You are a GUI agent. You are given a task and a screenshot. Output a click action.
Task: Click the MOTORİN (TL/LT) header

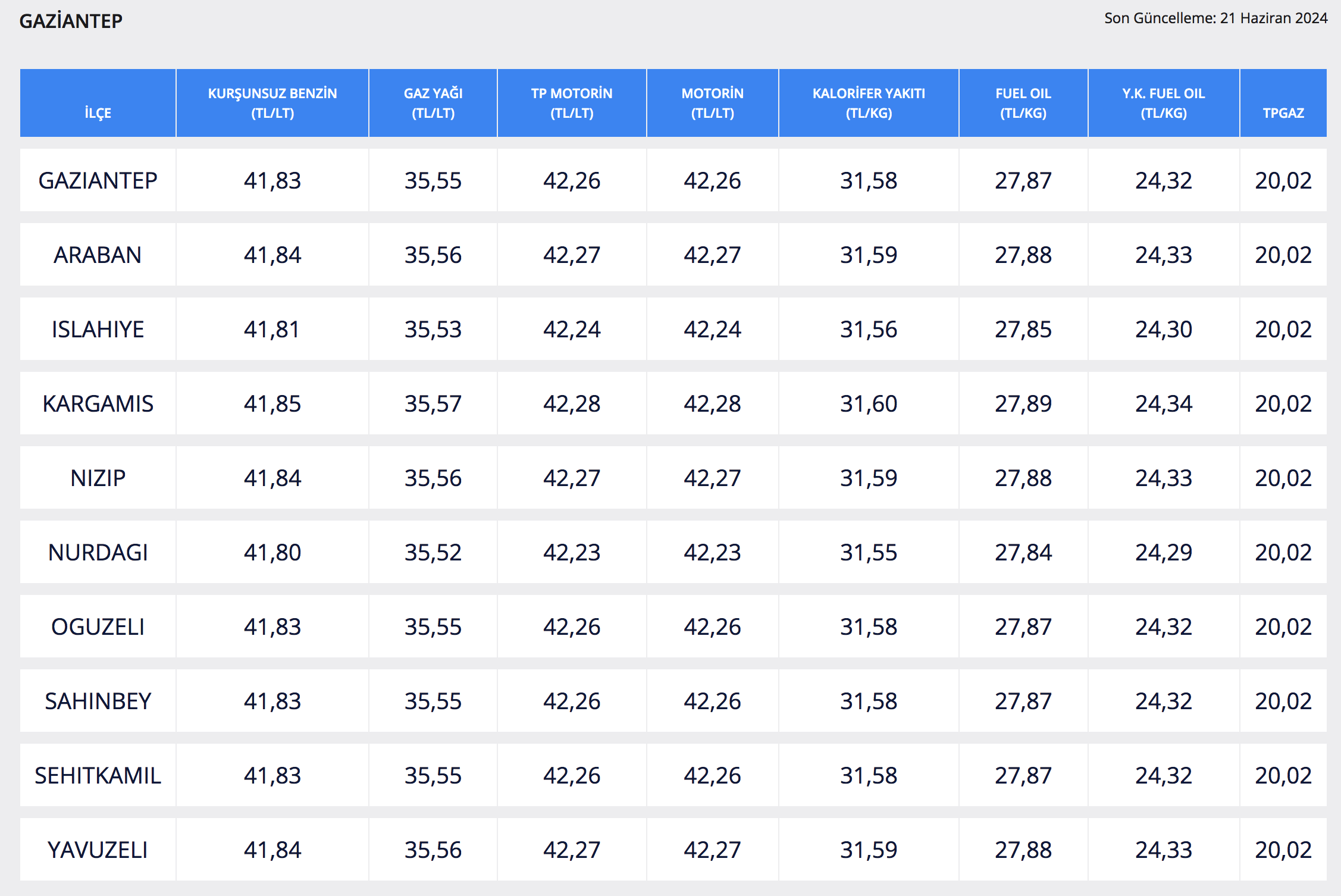tap(712, 103)
